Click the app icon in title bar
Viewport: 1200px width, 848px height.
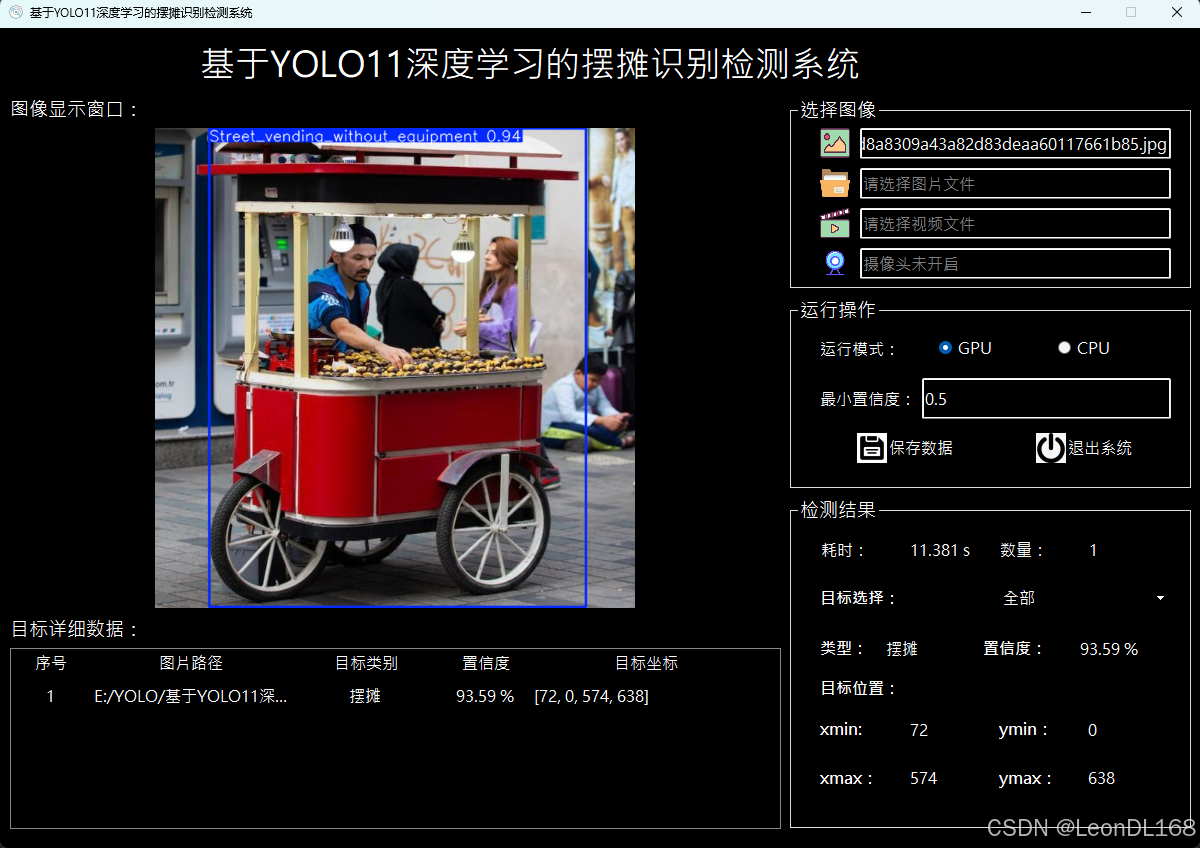click(16, 12)
